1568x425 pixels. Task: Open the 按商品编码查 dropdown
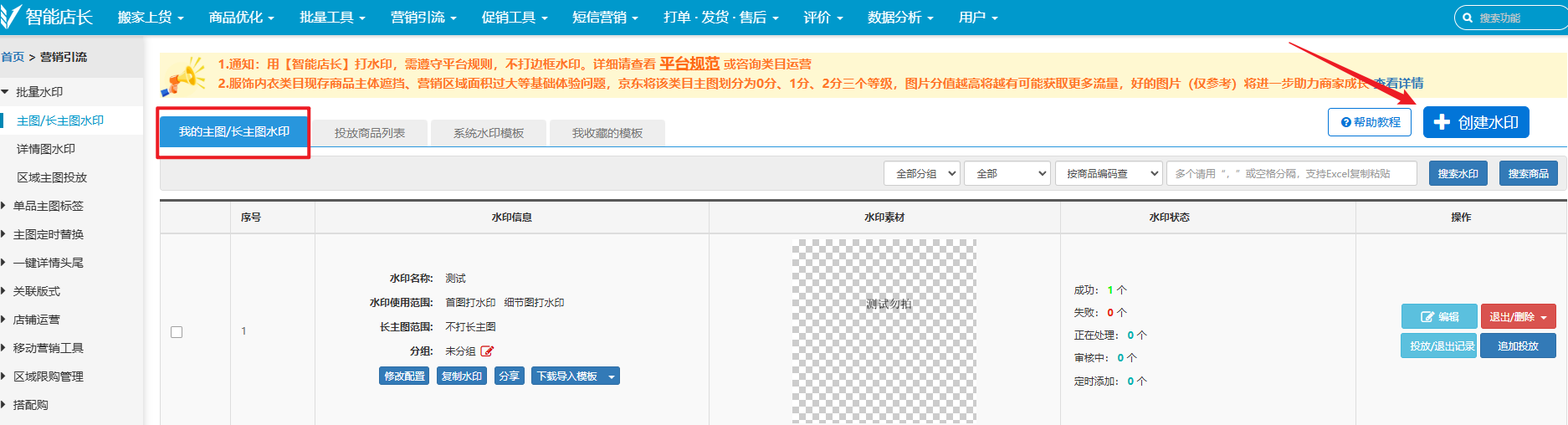point(1108,173)
